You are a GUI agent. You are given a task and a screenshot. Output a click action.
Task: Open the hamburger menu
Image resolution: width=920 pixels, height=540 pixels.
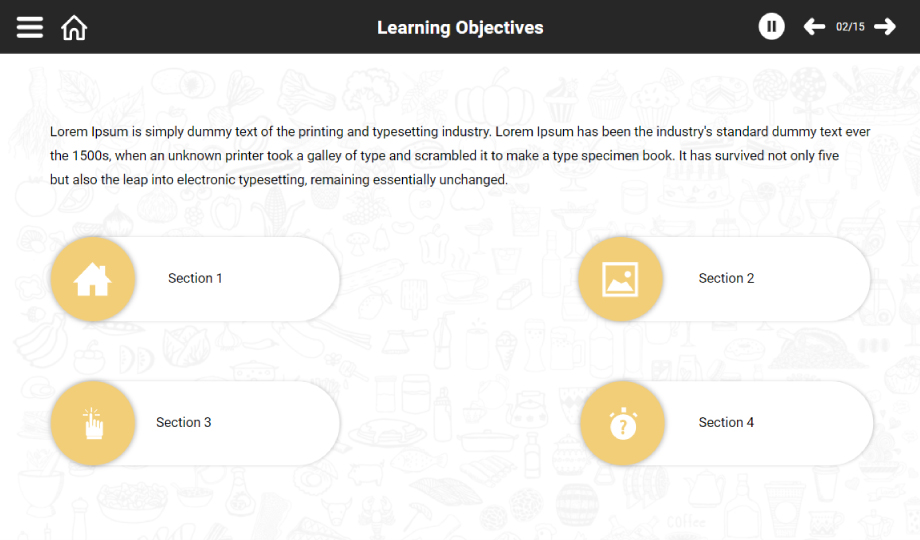click(30, 27)
